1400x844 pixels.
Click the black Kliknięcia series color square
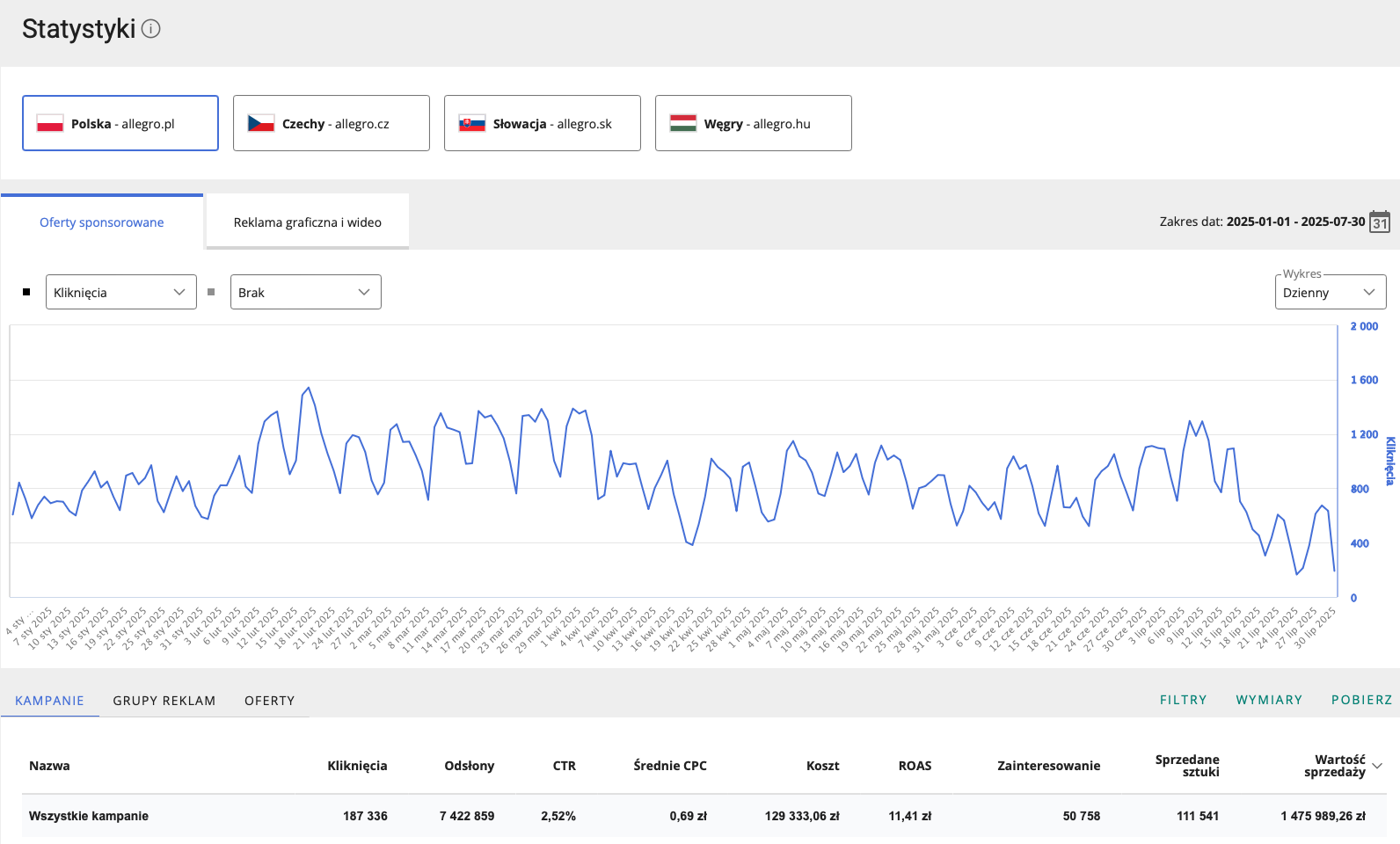click(26, 292)
